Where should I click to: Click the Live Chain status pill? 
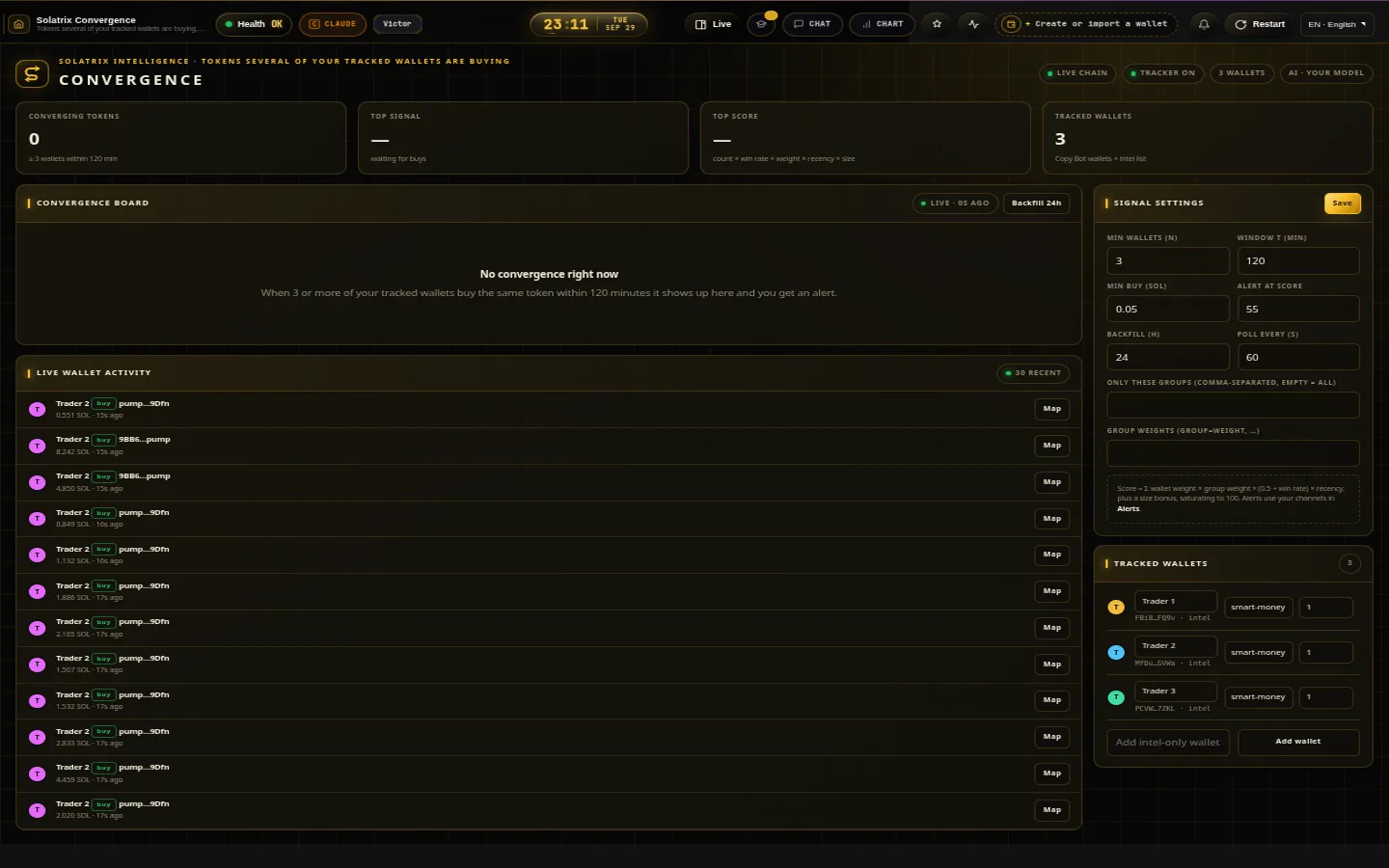1077,73
